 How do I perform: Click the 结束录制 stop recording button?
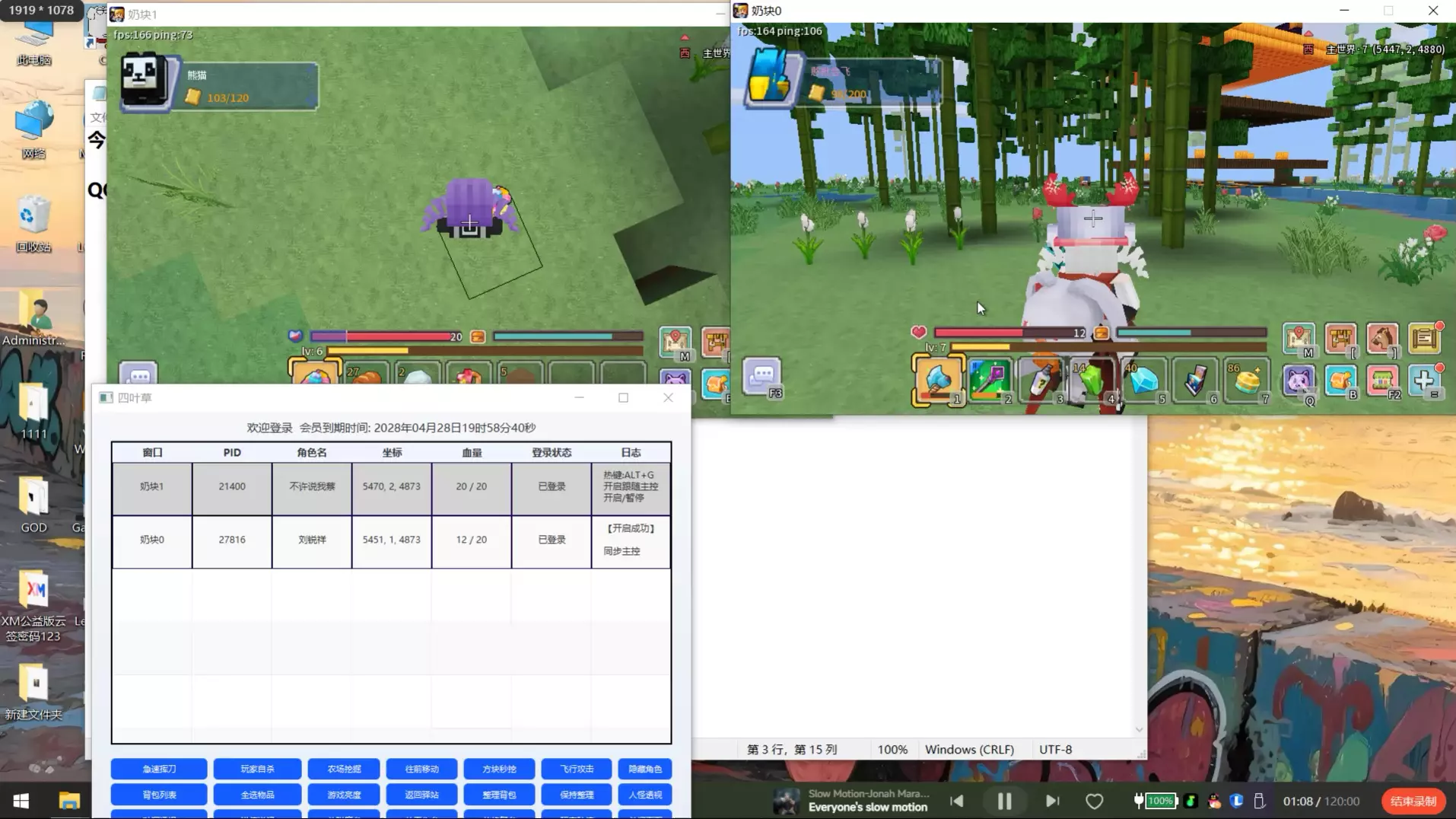point(1413,801)
